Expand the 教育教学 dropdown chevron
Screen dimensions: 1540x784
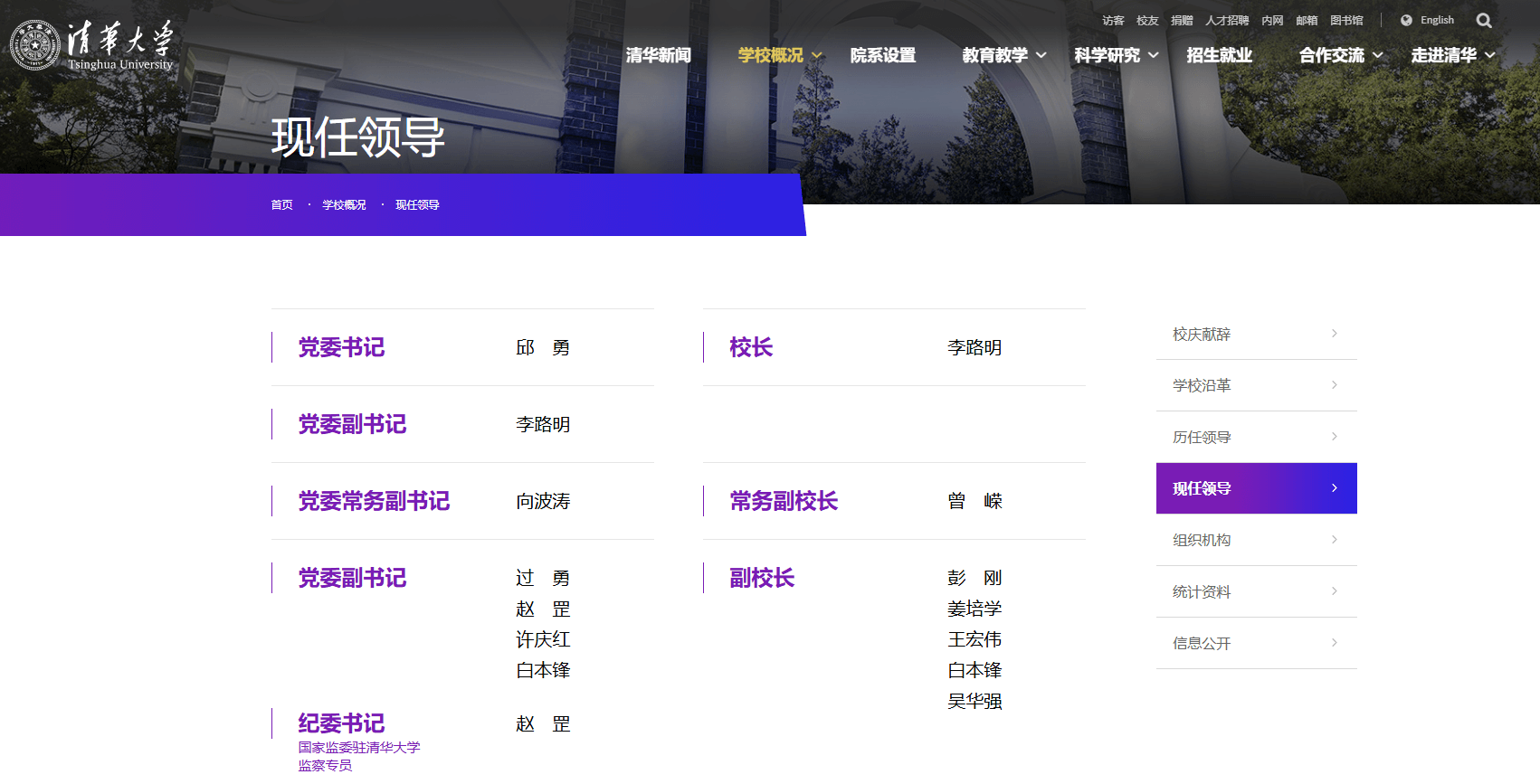coord(1041,55)
